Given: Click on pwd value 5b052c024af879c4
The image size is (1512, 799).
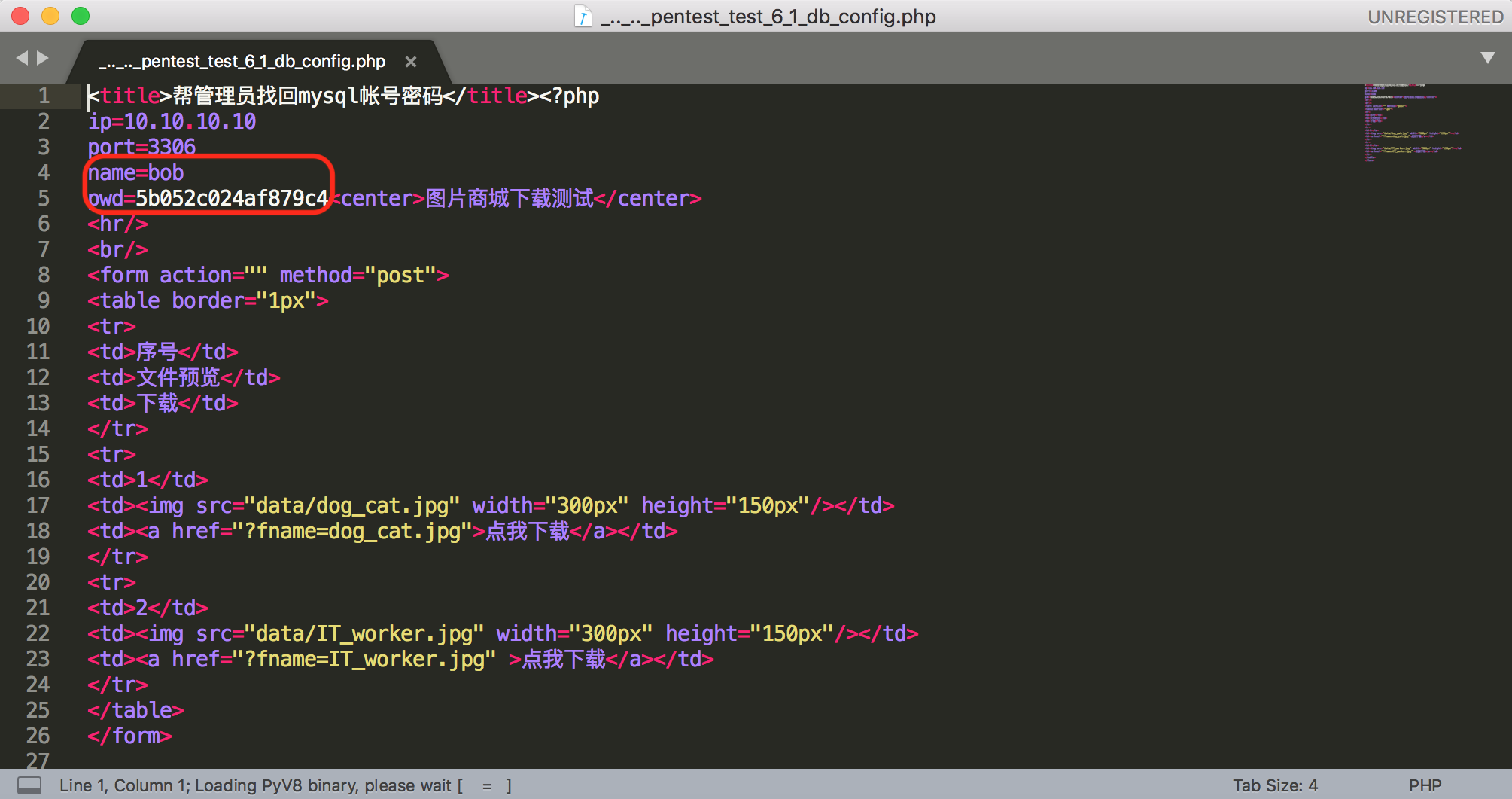Looking at the screenshot, I should pos(232,198).
